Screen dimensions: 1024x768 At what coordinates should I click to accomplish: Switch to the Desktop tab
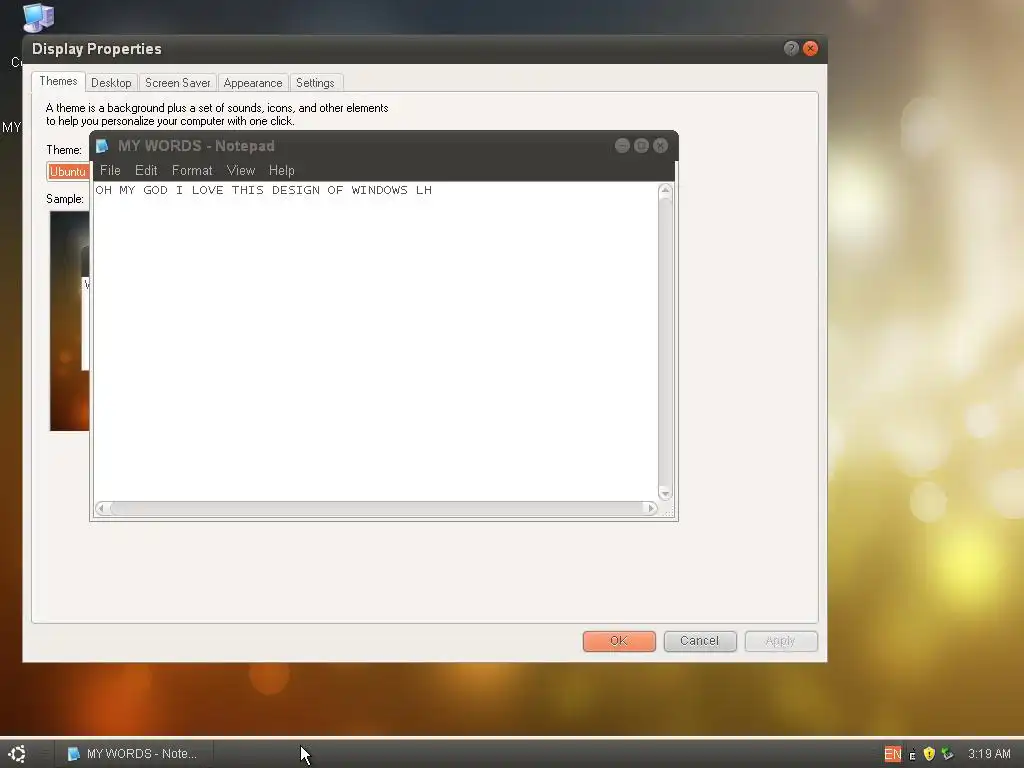[x=111, y=83]
